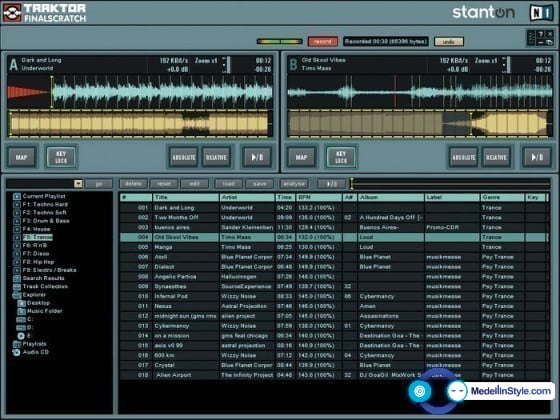Play or pause deck B
This screenshot has width=560, height=420.
(537, 157)
